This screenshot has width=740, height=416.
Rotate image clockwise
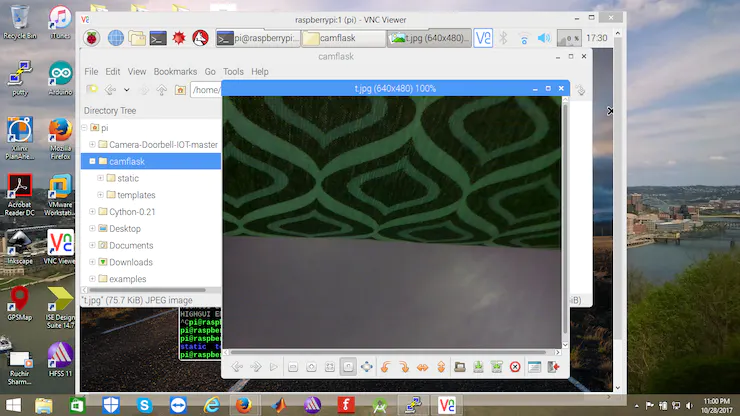(x=404, y=367)
